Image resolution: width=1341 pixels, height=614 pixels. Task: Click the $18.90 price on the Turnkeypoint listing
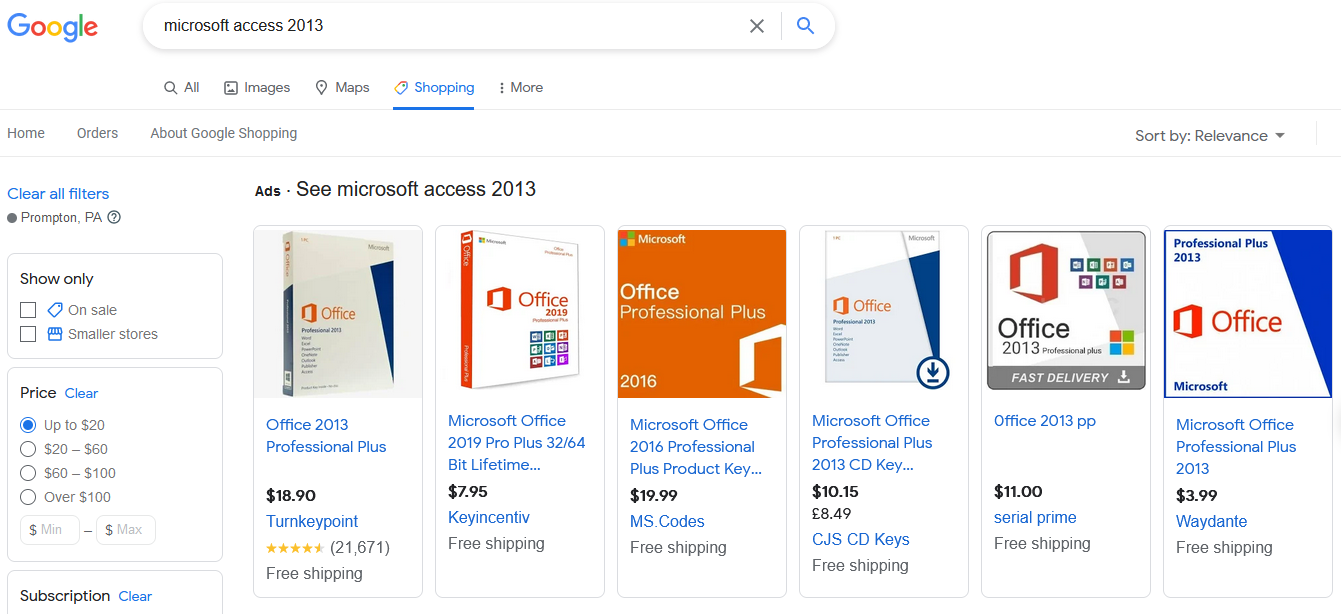[291, 495]
